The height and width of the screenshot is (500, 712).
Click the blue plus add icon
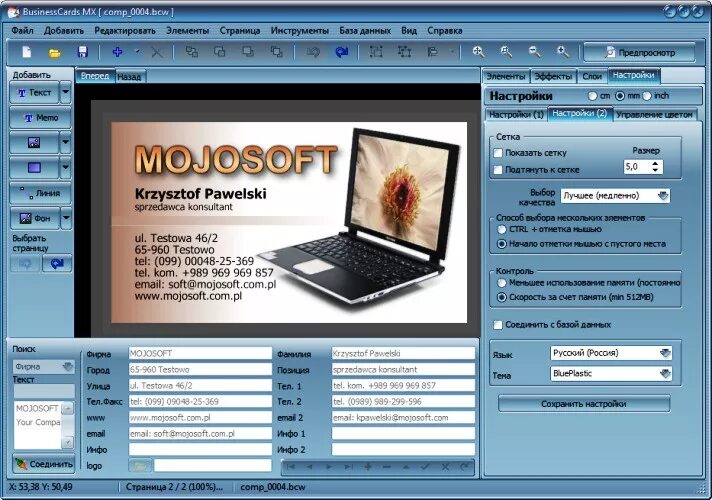point(118,52)
